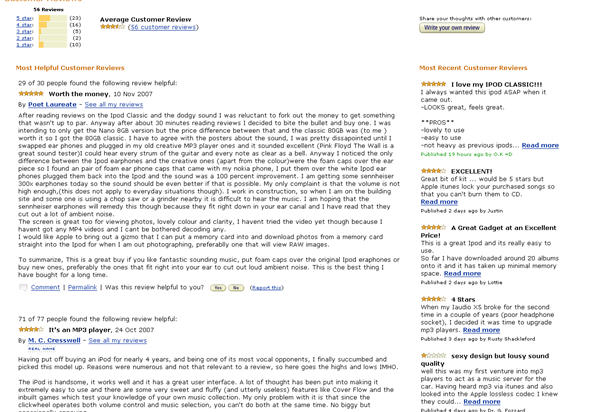Filter reviews by 1 star rating
Screen dimensions: 600x412
pyautogui.click(x=24, y=46)
